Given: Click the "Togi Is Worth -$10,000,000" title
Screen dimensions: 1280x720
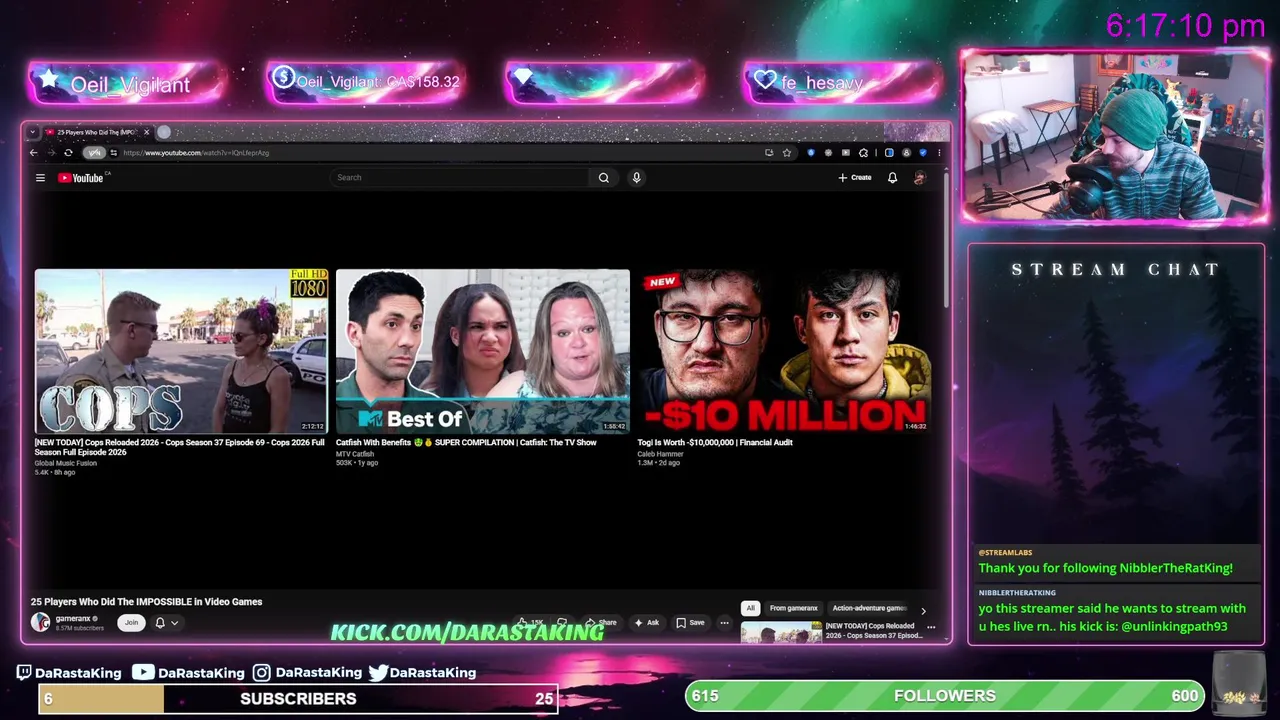Looking at the screenshot, I should coord(715,442).
